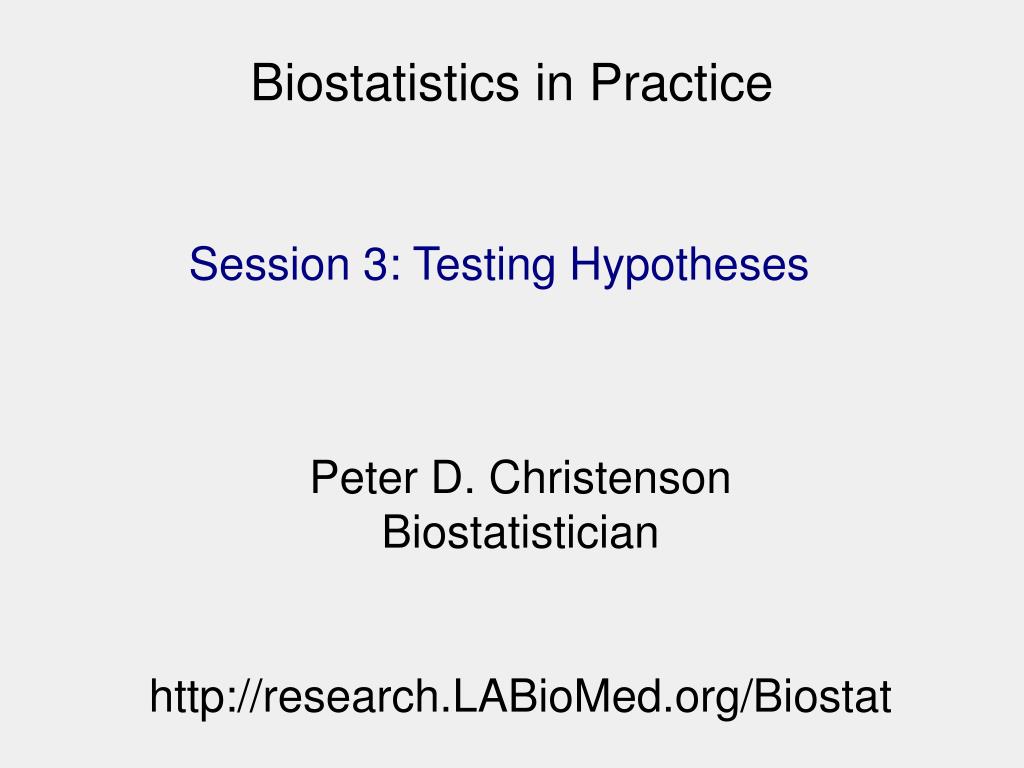Select the blue "Session 3: Testing Hypotheses" subtitle
Image resolution: width=1024 pixels, height=768 pixels.
(499, 265)
